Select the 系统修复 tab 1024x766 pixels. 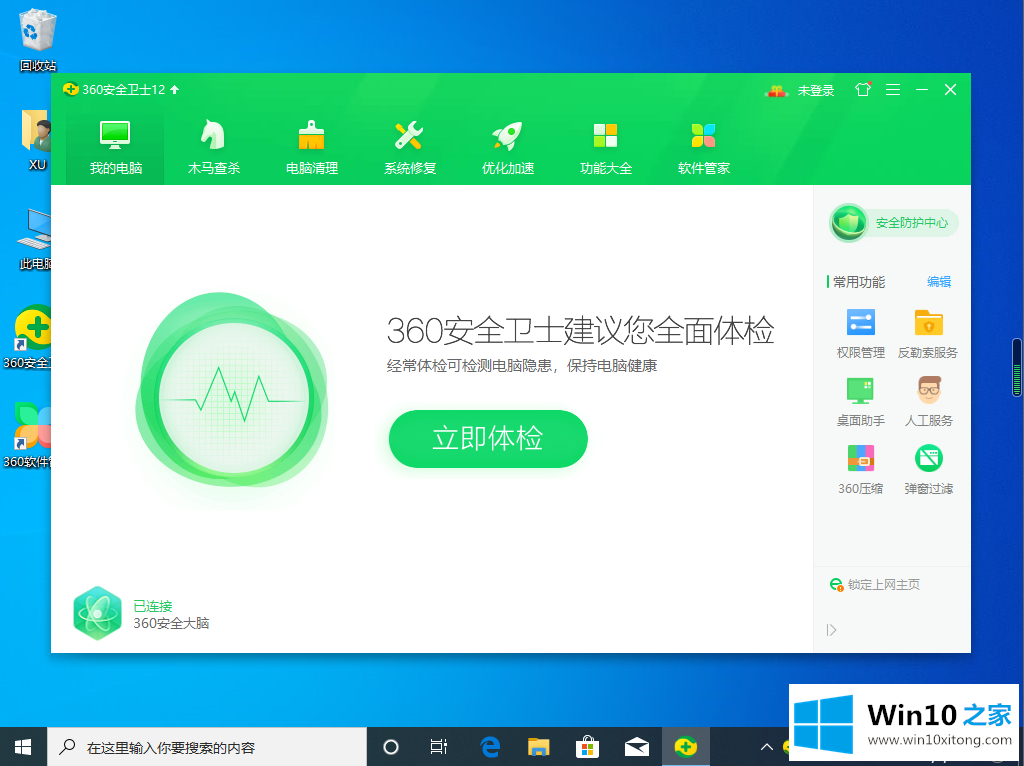coord(409,148)
